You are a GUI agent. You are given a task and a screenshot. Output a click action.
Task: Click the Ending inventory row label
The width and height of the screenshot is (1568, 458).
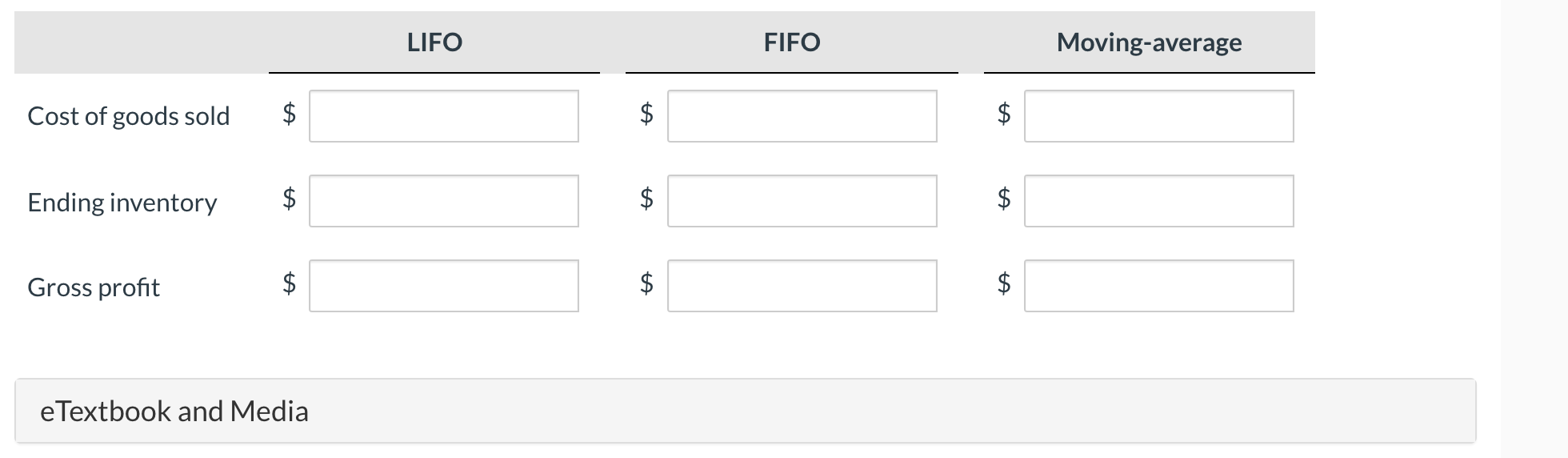(122, 203)
